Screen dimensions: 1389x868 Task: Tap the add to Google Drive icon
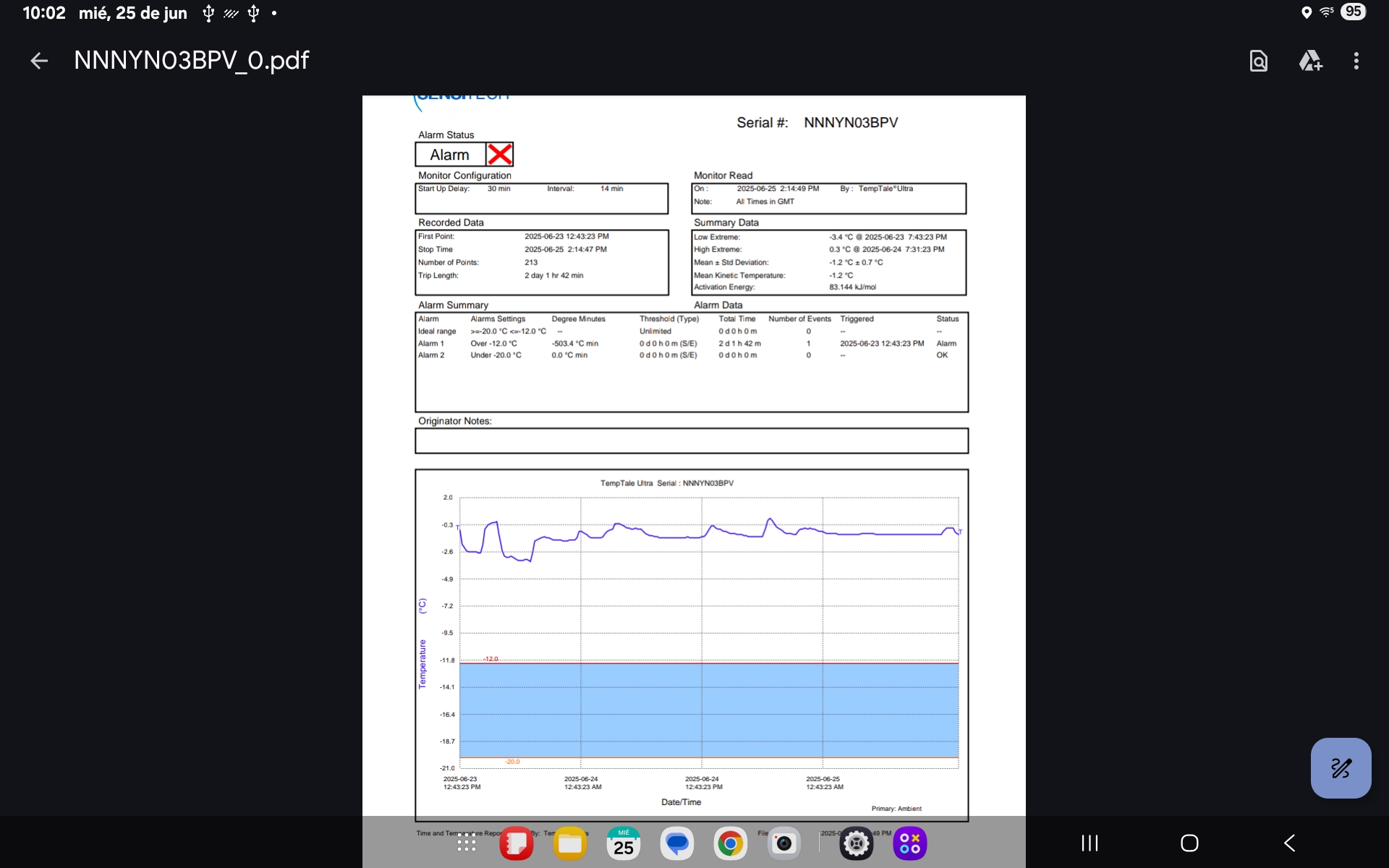point(1310,61)
